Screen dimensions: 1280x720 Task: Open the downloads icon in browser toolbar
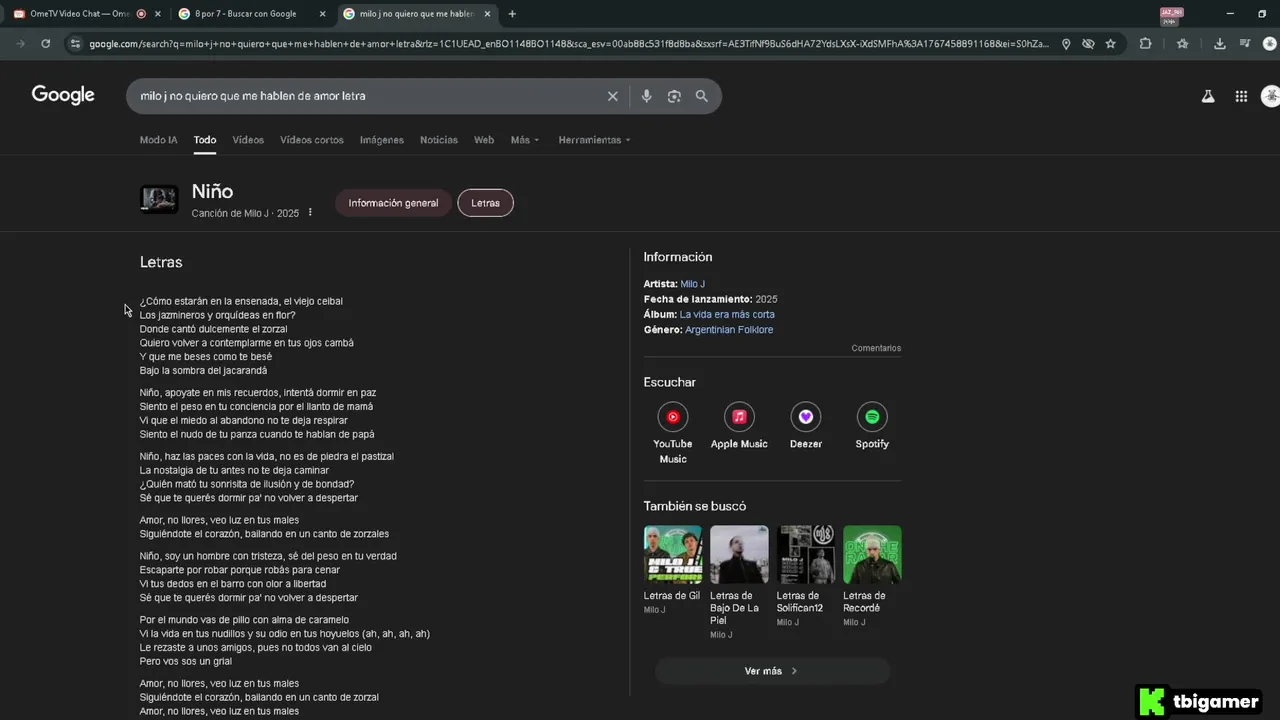pos(1220,44)
